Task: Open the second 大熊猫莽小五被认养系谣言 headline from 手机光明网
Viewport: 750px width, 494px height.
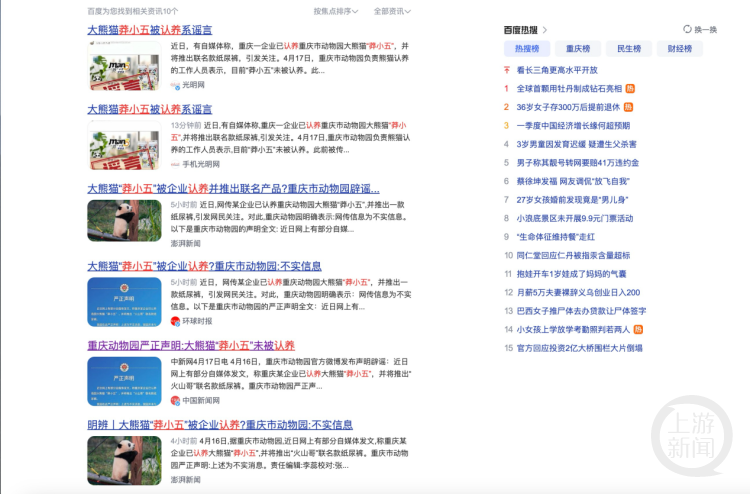Action: tap(150, 110)
